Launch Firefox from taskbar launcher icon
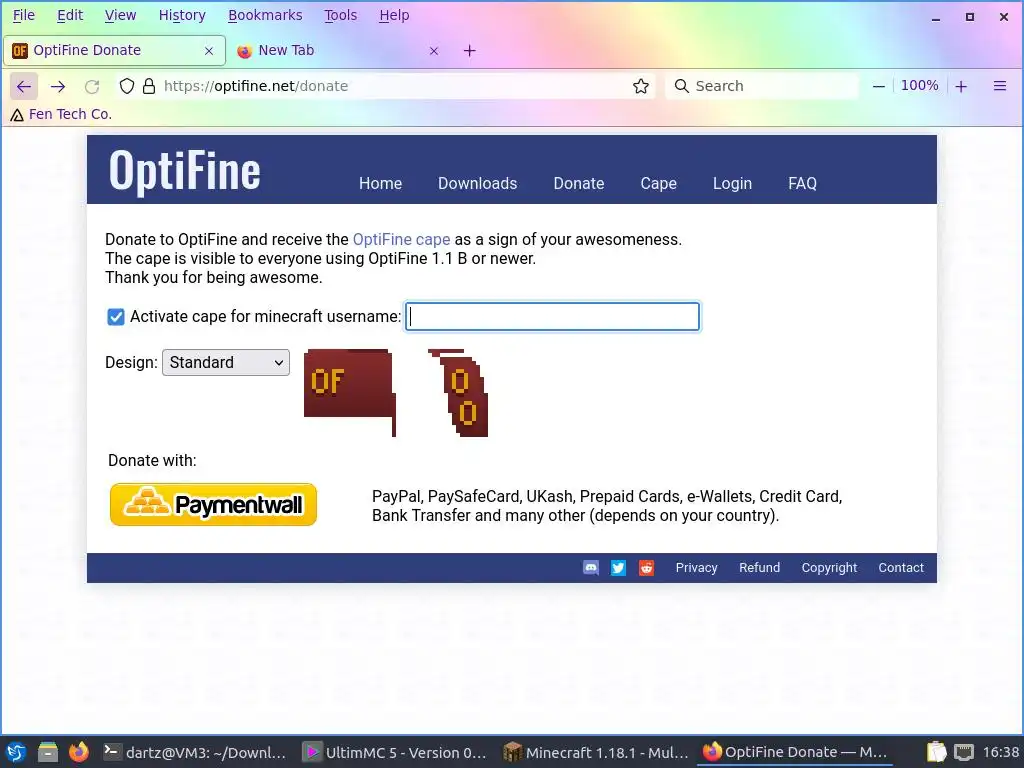The height and width of the screenshot is (768, 1024). [79, 752]
